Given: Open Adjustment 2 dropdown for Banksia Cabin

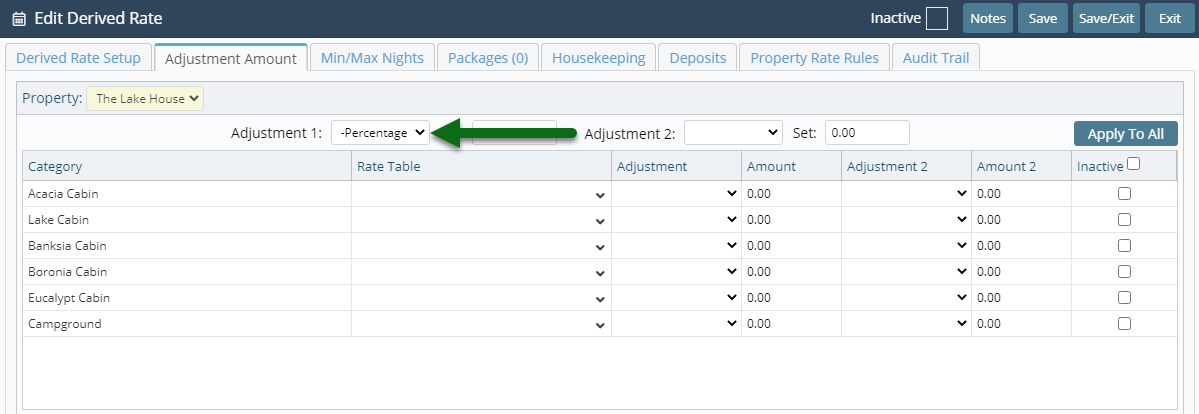Looking at the screenshot, I should coord(906,246).
